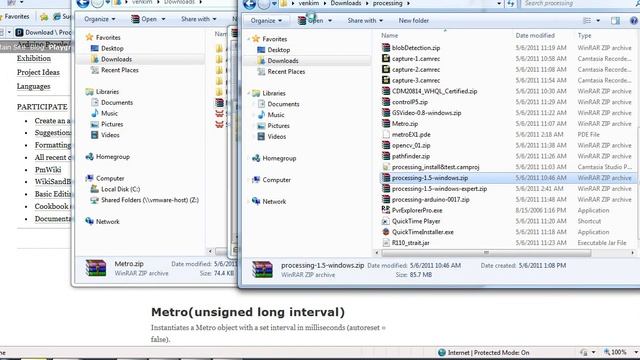Select opencv_01.zip archive icon
Screen dimensions: 640x360
click(x=386, y=145)
